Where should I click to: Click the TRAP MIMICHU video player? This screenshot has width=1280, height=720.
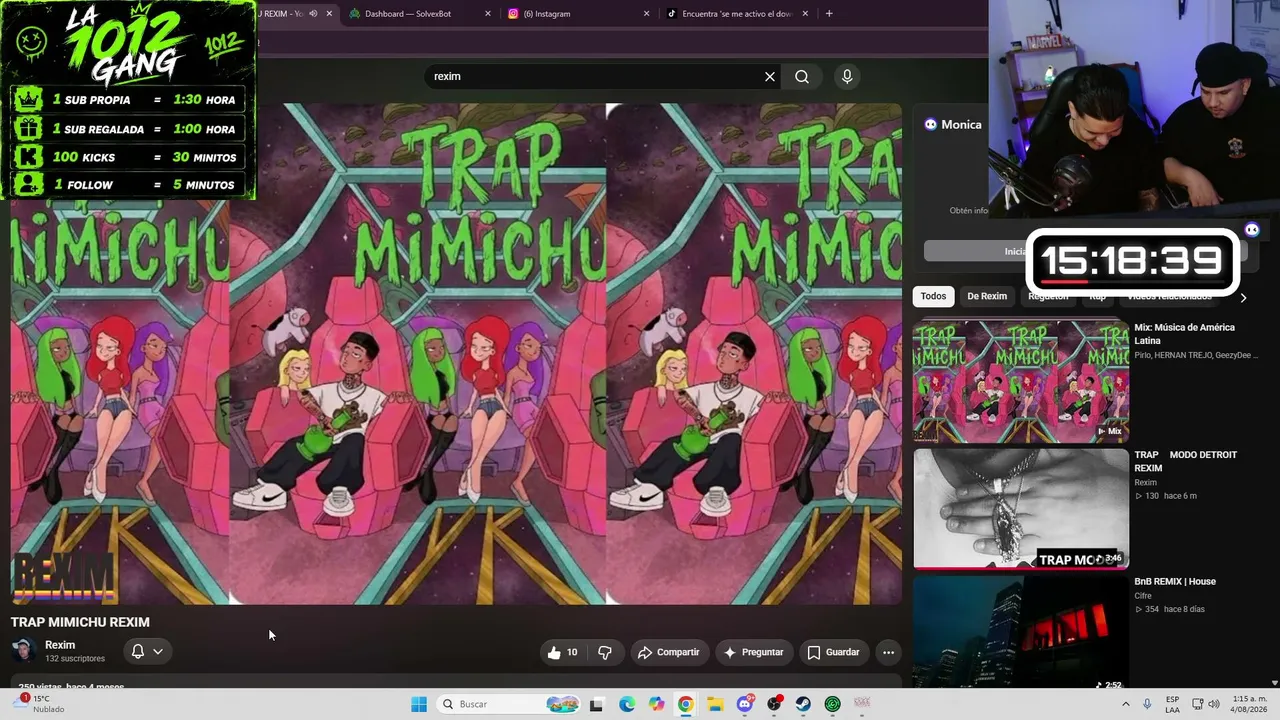point(456,354)
